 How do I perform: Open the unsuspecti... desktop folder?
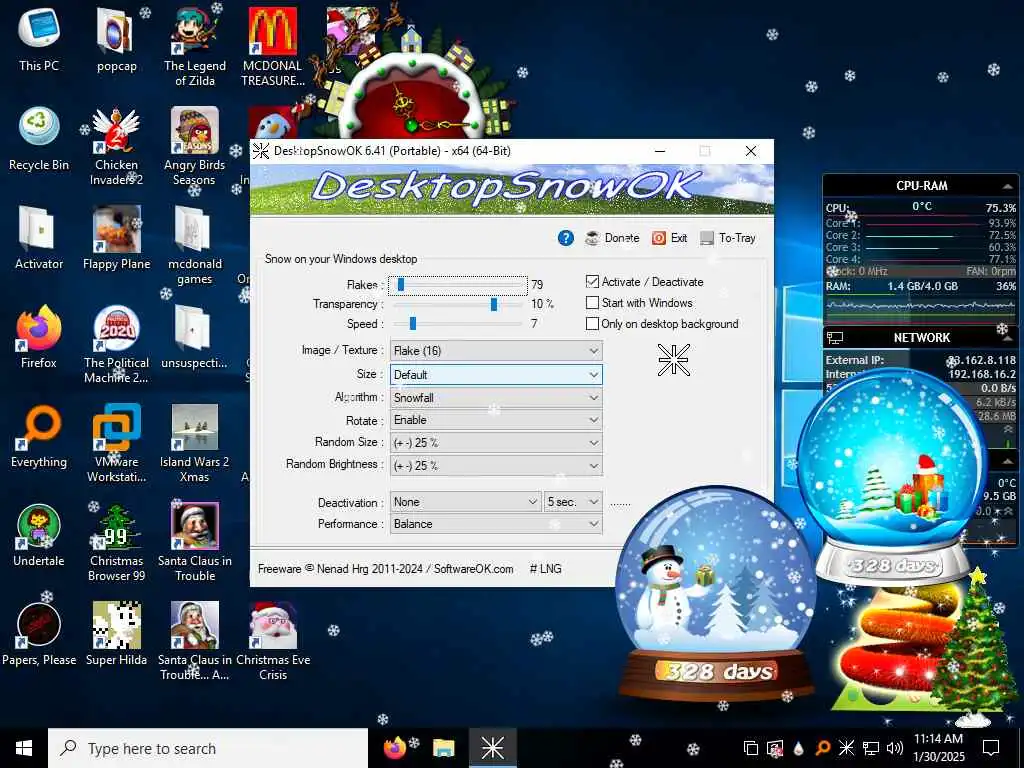pyautogui.click(x=195, y=337)
